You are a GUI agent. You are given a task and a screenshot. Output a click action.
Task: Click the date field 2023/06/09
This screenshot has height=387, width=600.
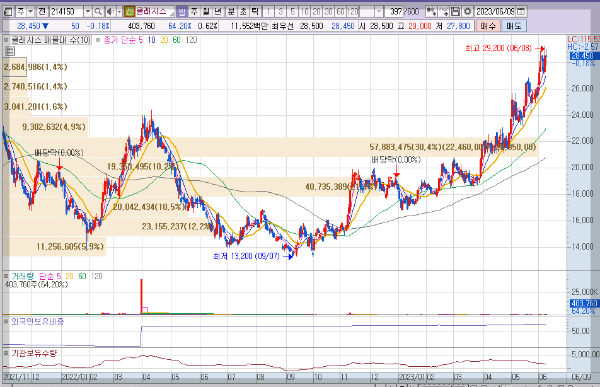click(x=496, y=12)
